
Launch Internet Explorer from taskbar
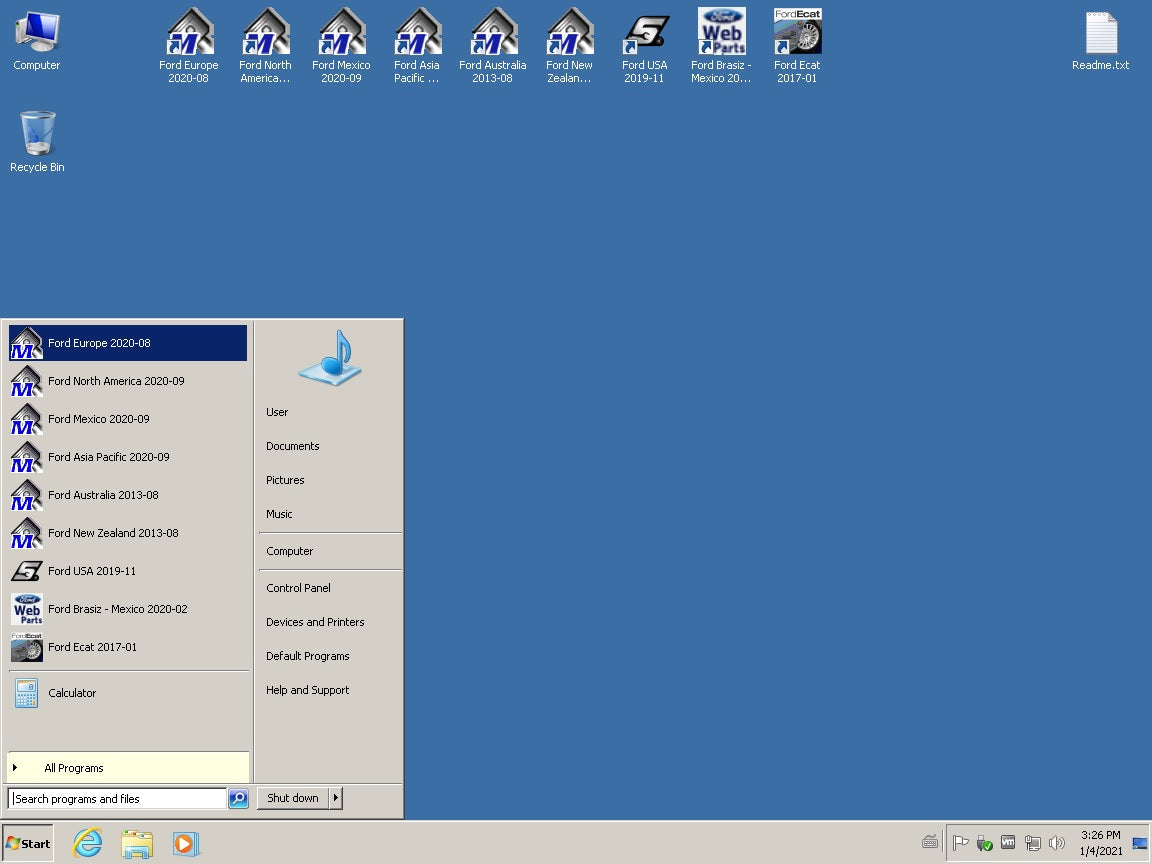pyautogui.click(x=88, y=843)
